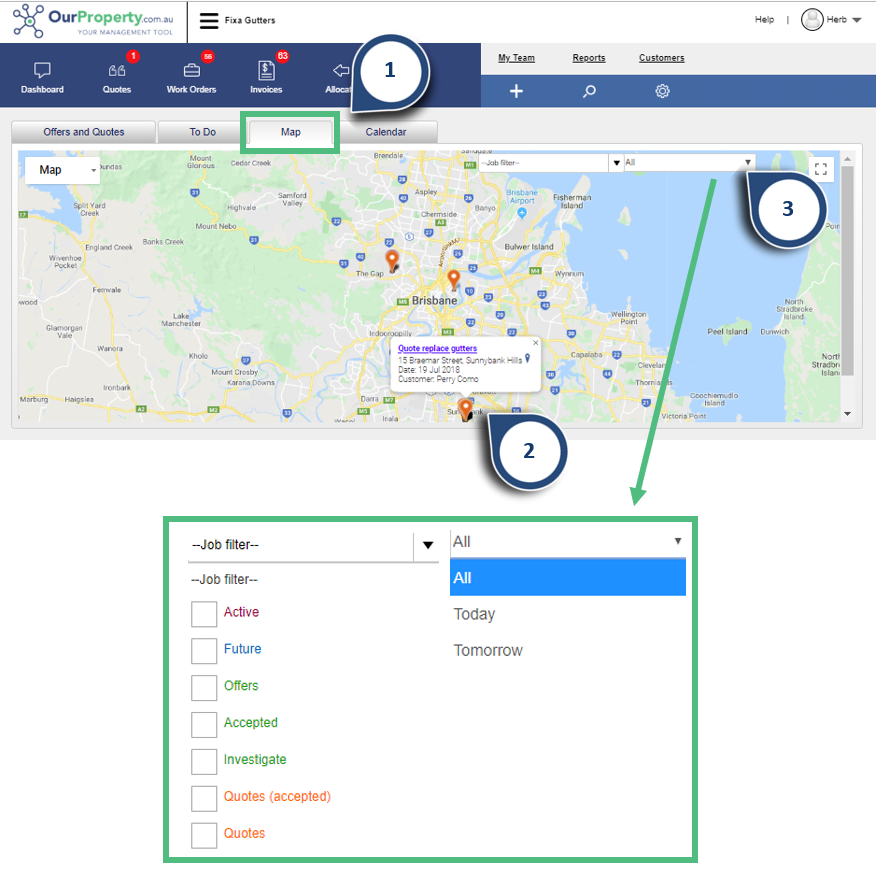Tick the Investigate job filter checkbox

[204, 761]
